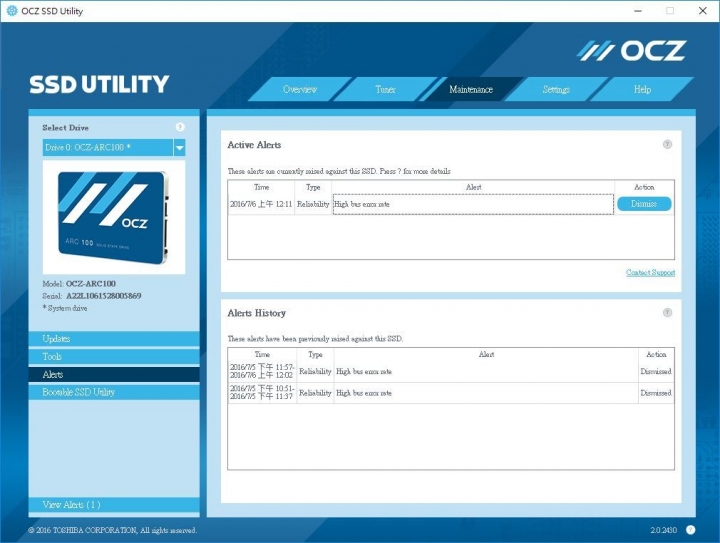720x543 pixels.
Task: Click the ARC 100 drive image
Action: coord(114,217)
